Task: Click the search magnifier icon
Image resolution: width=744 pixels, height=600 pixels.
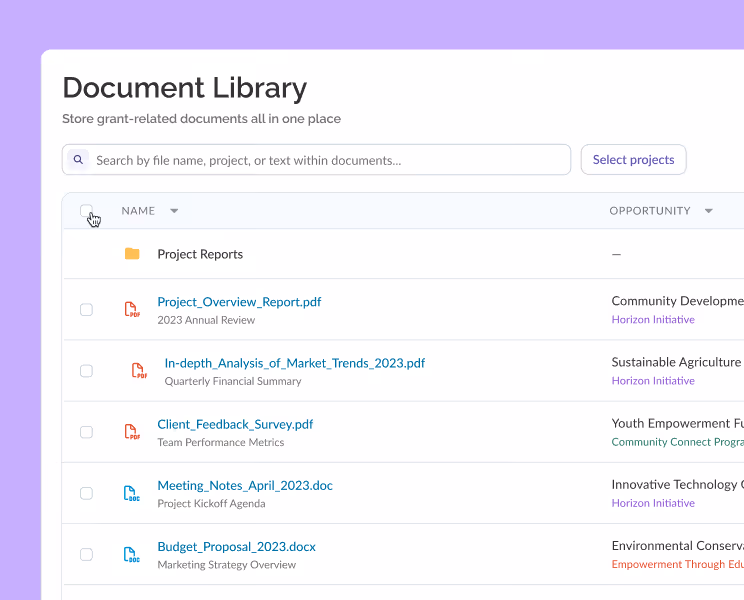Action: (x=78, y=160)
